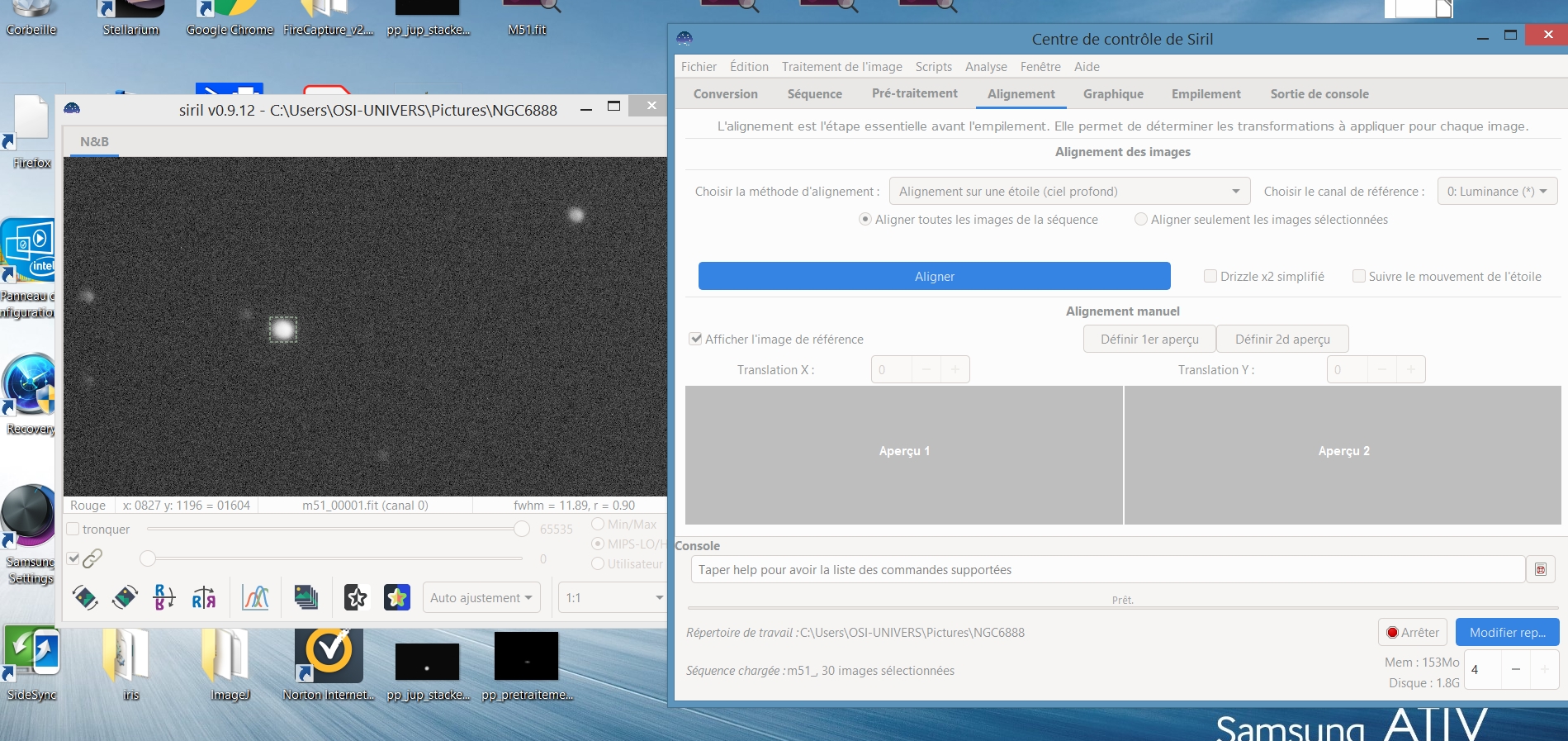This screenshot has height=741, width=1568.
Task: Toggle the black-and-white star negative icon
Action: click(356, 597)
